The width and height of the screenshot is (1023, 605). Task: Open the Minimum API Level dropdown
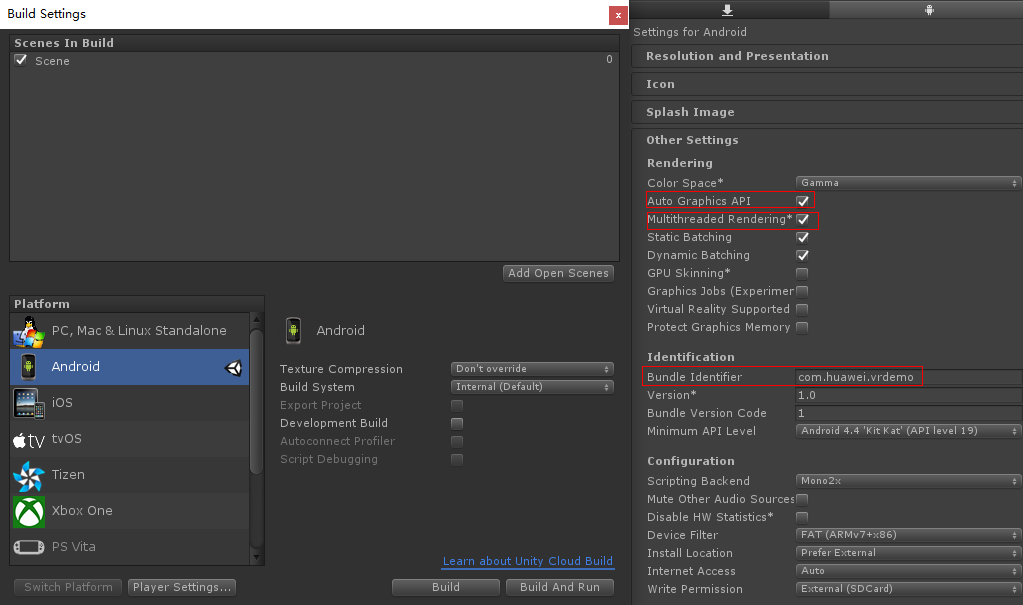(x=906, y=430)
